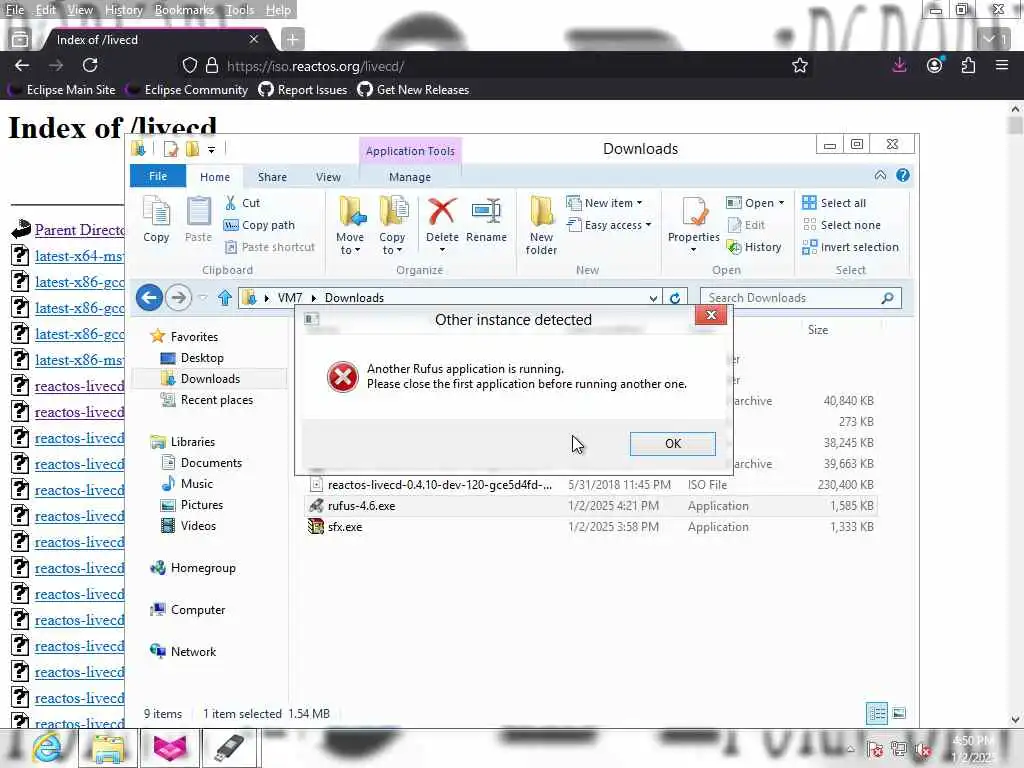The image size is (1024, 768).
Task: Select the reactos-livecd-0.4.10-dev ISO file
Action: (x=591, y=485)
